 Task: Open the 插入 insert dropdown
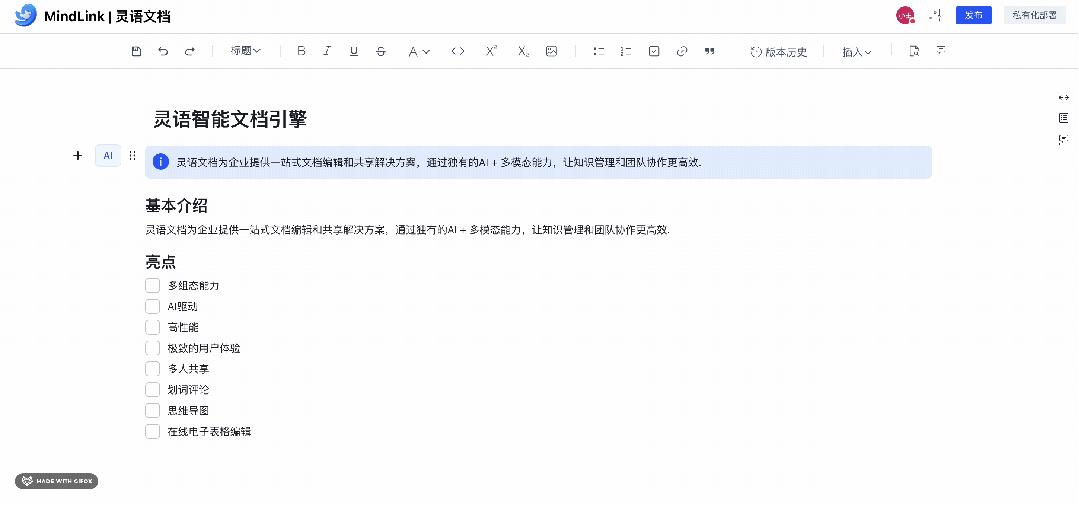[857, 52]
